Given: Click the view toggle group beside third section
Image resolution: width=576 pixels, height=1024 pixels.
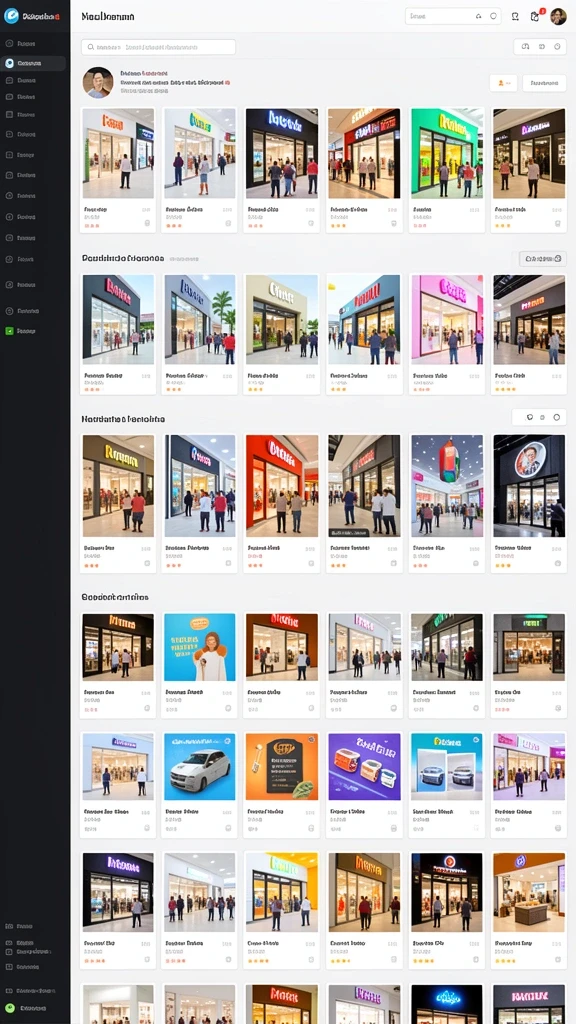Looking at the screenshot, I should pos(539,417).
